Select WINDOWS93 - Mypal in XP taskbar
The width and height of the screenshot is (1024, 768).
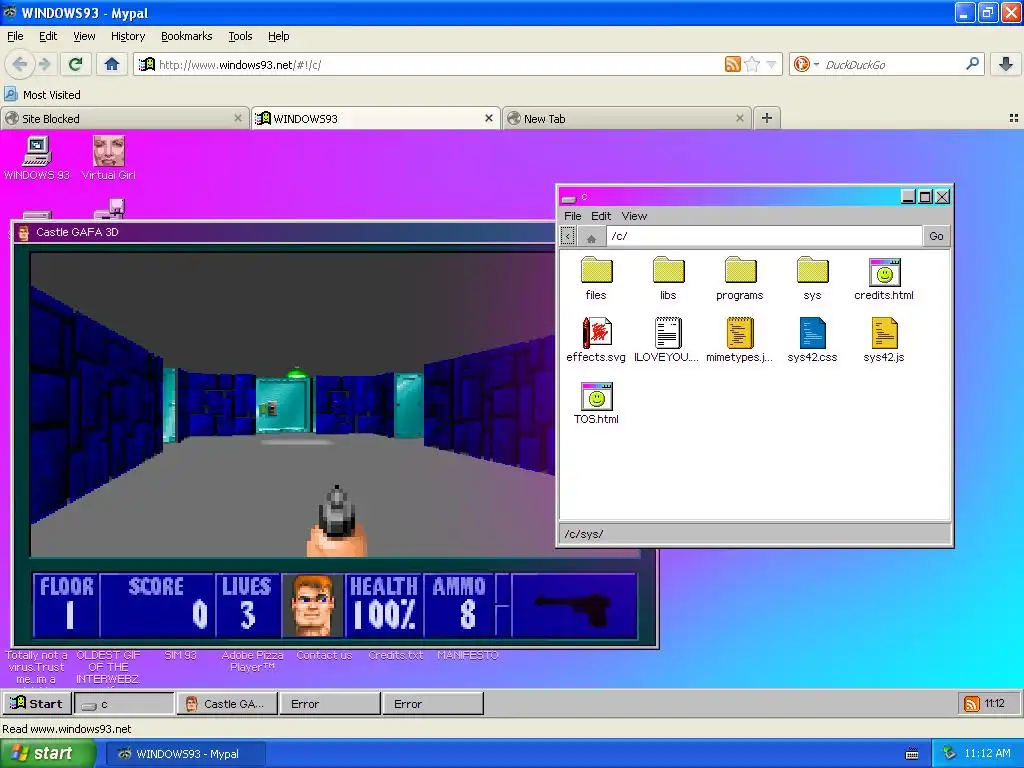[186, 753]
